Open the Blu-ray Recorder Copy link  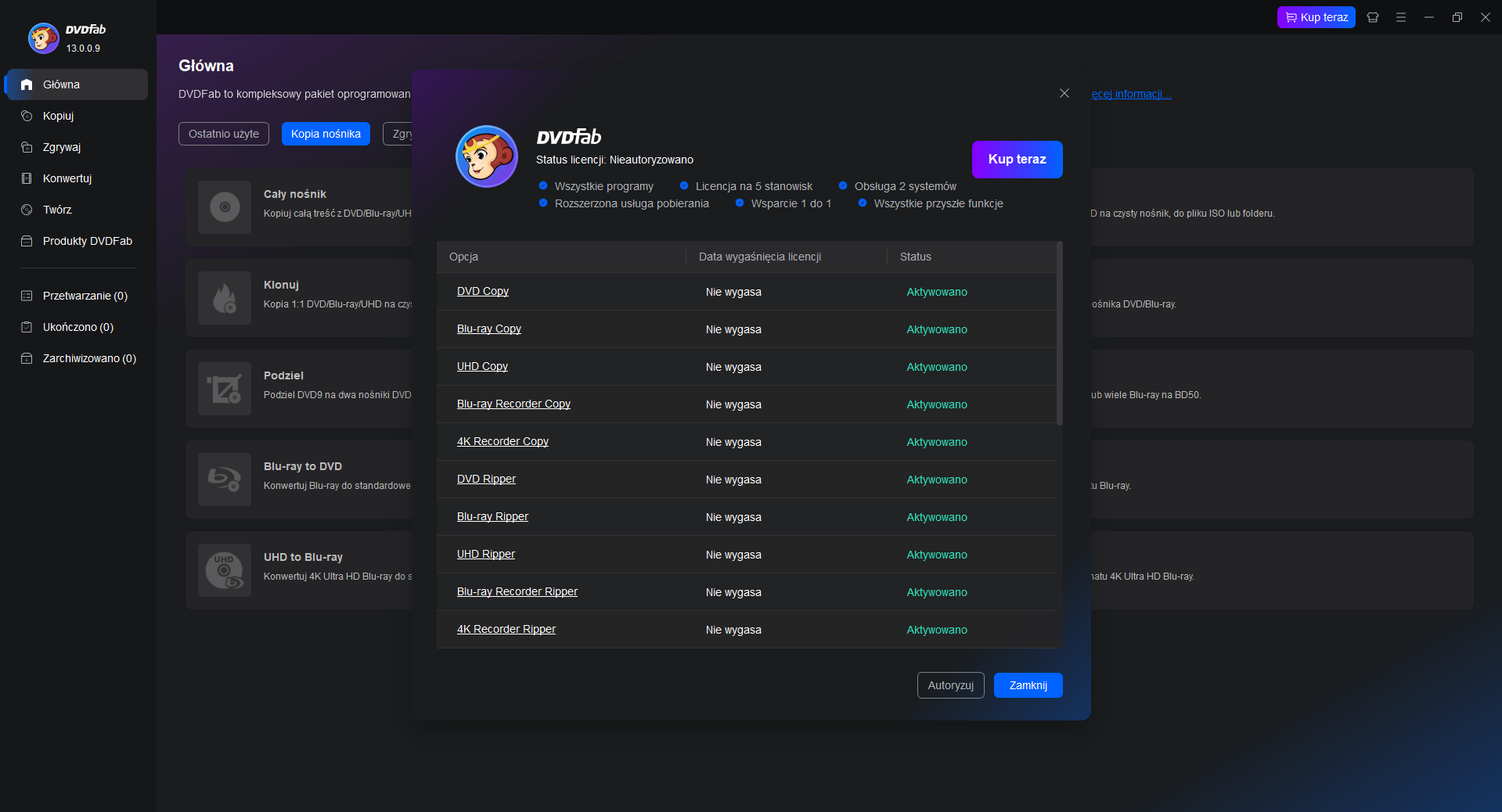(x=513, y=404)
